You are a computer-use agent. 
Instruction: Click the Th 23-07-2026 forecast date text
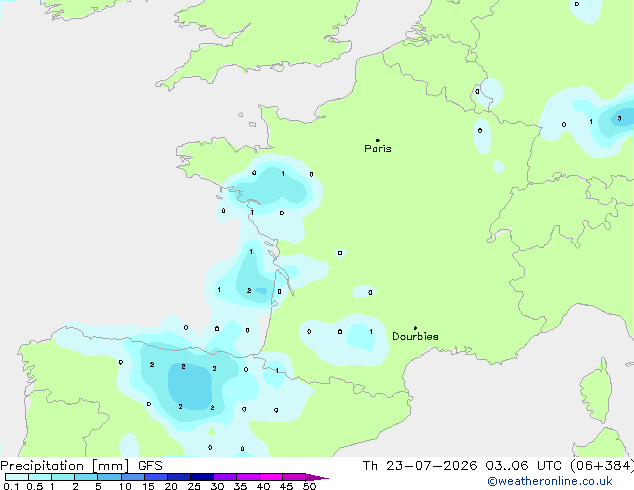point(420,466)
